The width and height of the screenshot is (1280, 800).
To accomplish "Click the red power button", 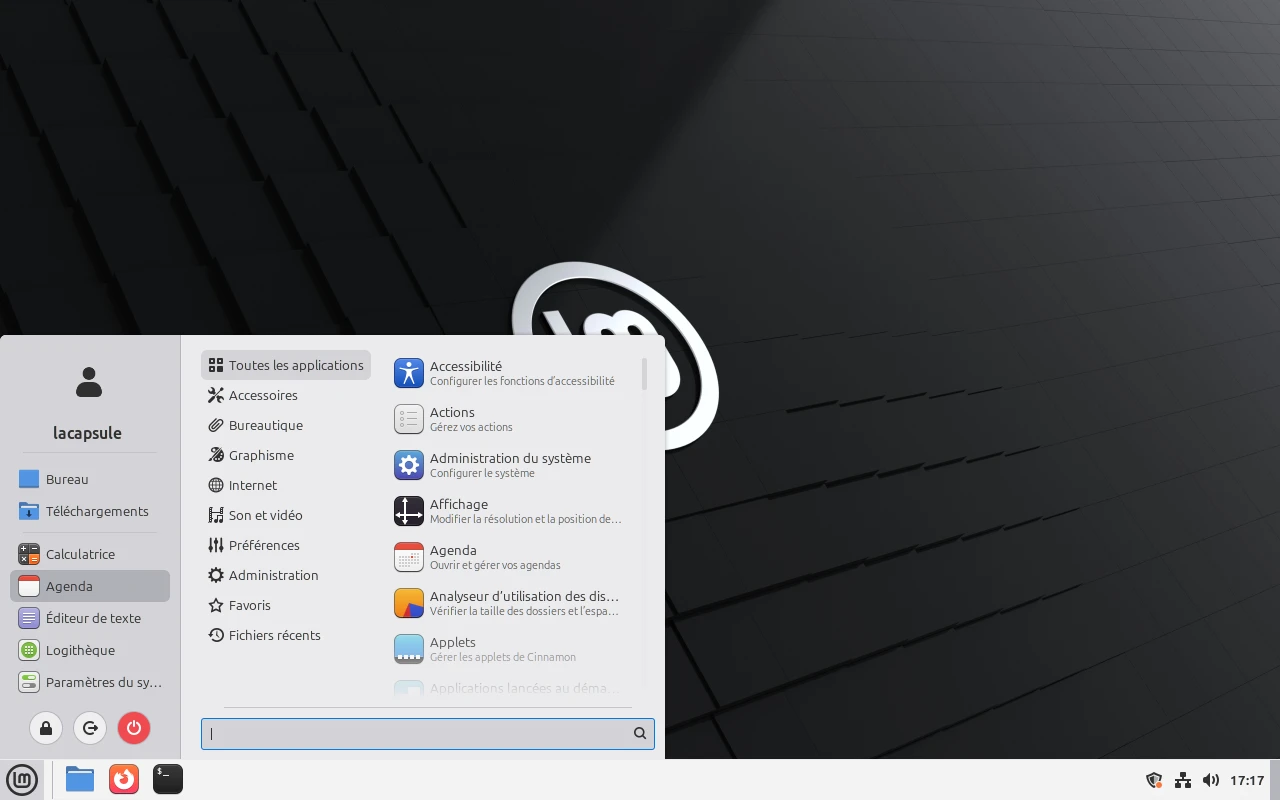I will tap(134, 728).
